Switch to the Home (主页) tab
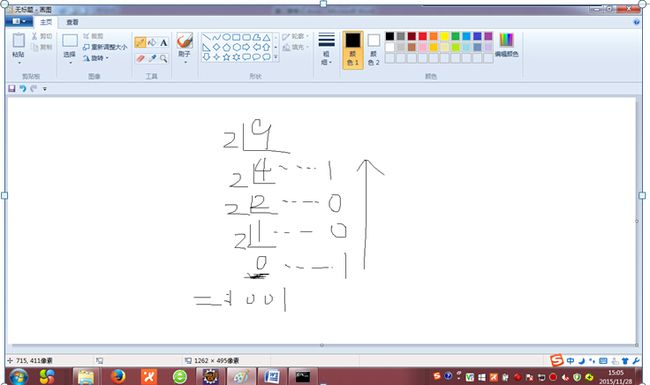 46,22
